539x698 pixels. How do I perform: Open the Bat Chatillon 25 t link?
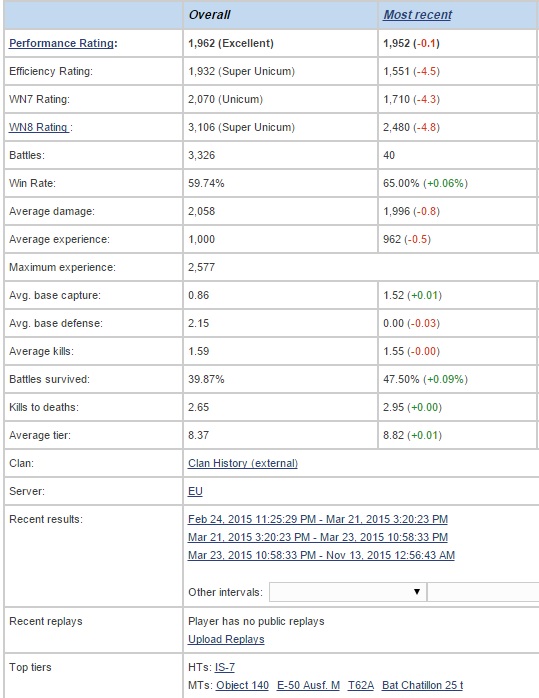coord(422,685)
